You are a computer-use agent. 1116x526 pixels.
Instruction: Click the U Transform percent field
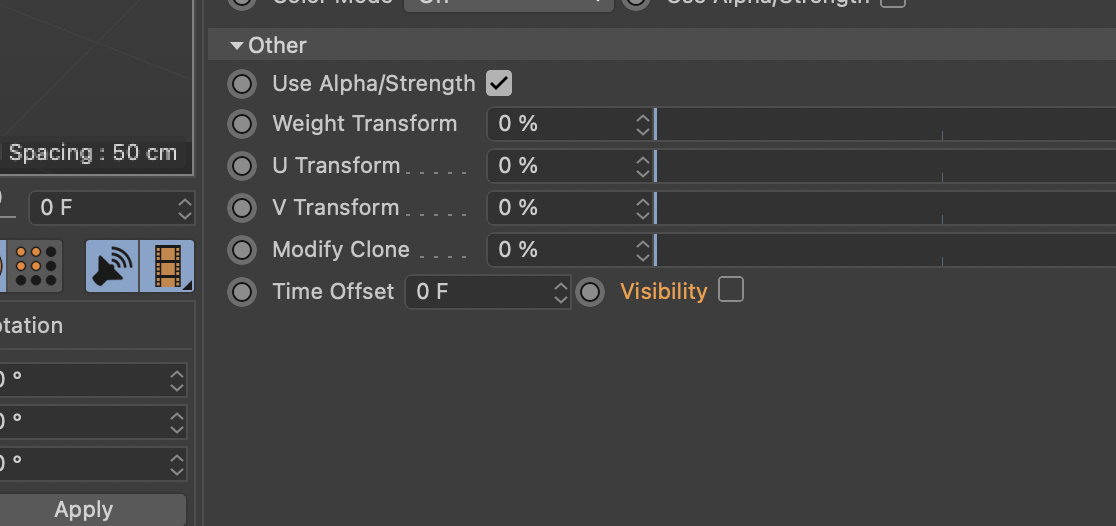coord(569,166)
